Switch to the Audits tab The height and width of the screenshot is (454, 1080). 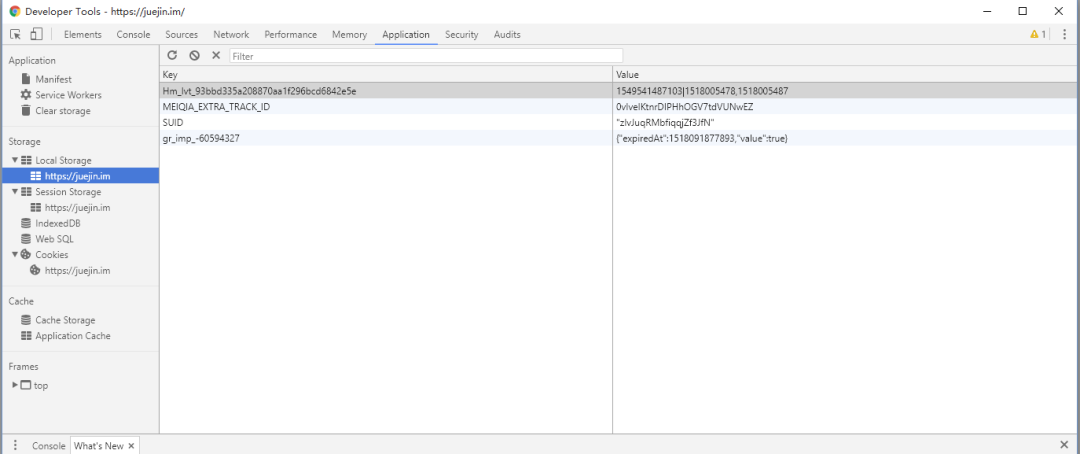[x=507, y=34]
